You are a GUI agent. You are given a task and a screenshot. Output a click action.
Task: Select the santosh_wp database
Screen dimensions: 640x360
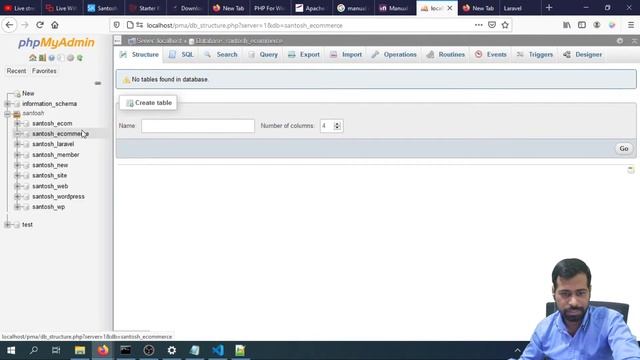coord(49,207)
